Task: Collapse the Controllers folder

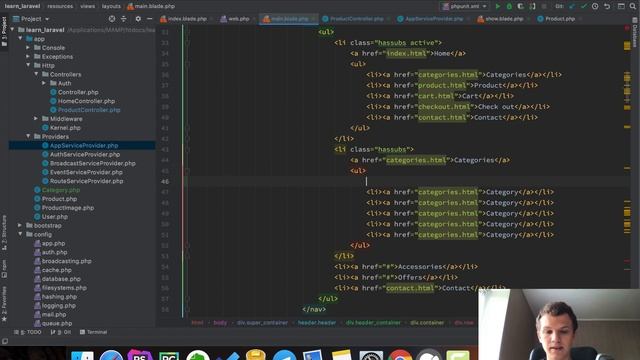Action: [36, 74]
